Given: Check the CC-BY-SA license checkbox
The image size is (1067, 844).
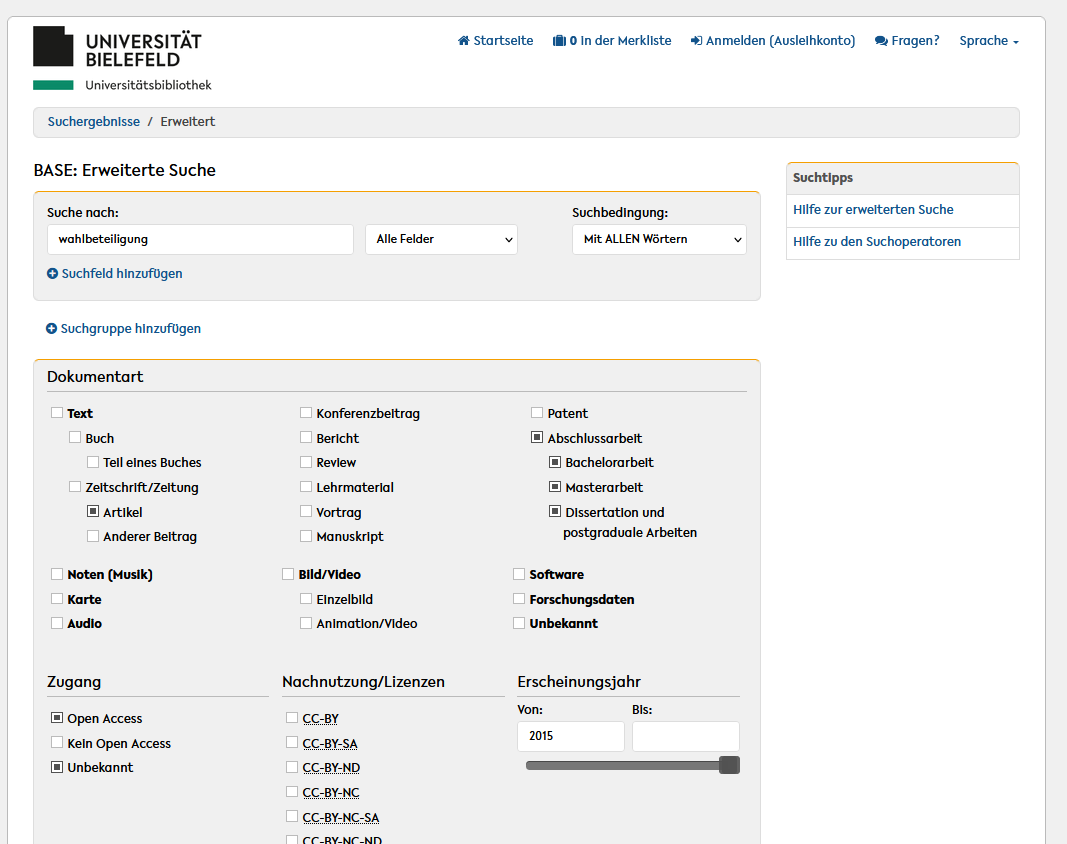Looking at the screenshot, I should 292,742.
